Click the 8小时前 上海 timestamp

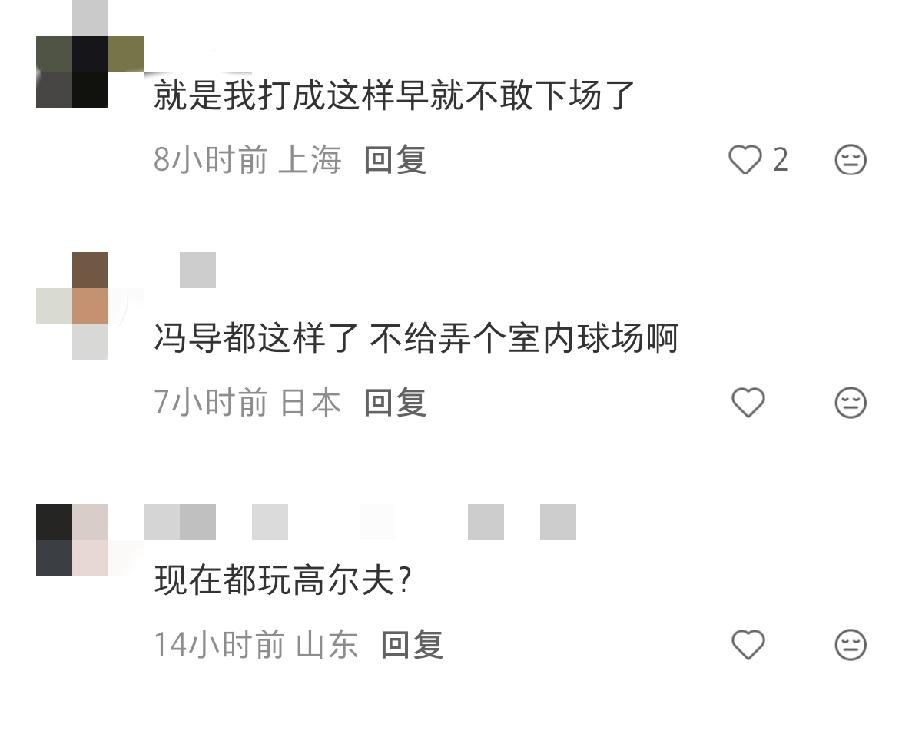pos(248,160)
